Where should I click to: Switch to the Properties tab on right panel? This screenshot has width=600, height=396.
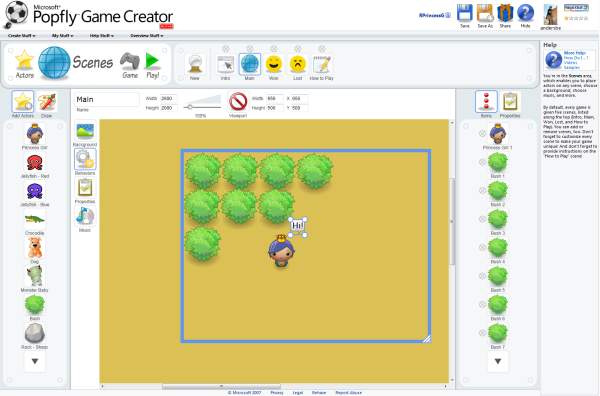510,102
